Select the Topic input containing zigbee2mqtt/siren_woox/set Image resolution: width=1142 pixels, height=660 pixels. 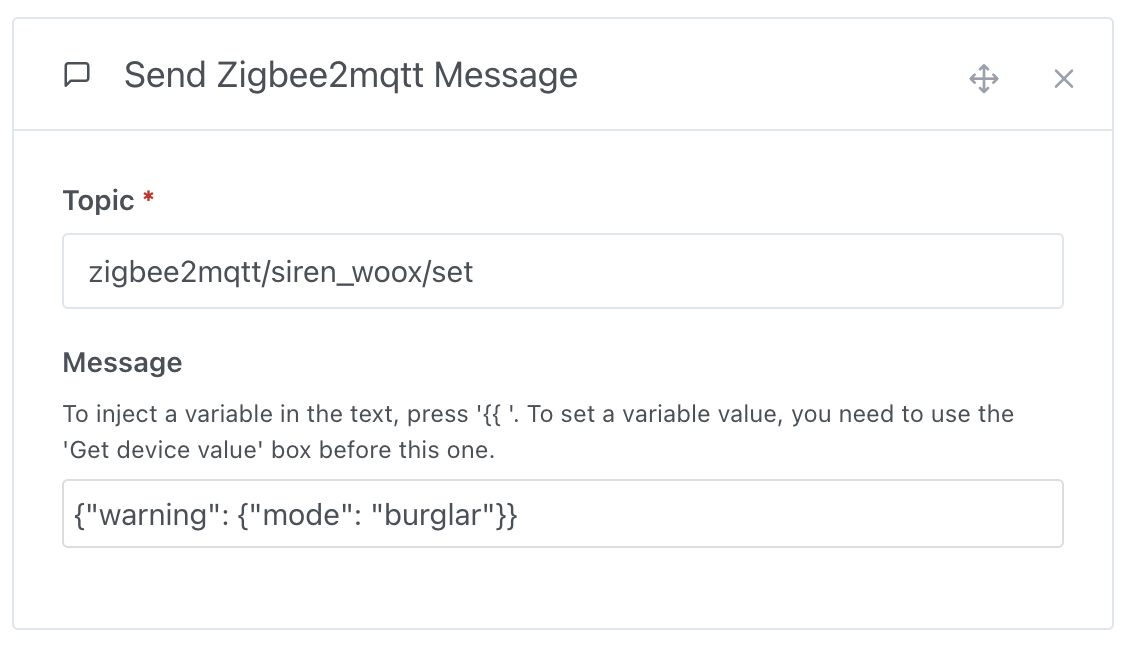[x=562, y=270]
